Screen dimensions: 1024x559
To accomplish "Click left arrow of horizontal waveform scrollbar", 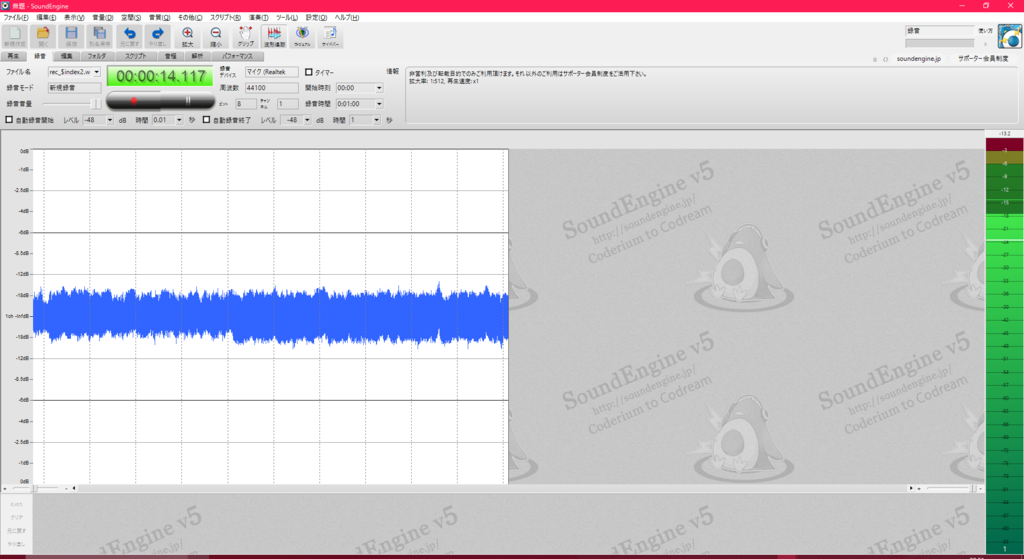I will click(x=74, y=488).
